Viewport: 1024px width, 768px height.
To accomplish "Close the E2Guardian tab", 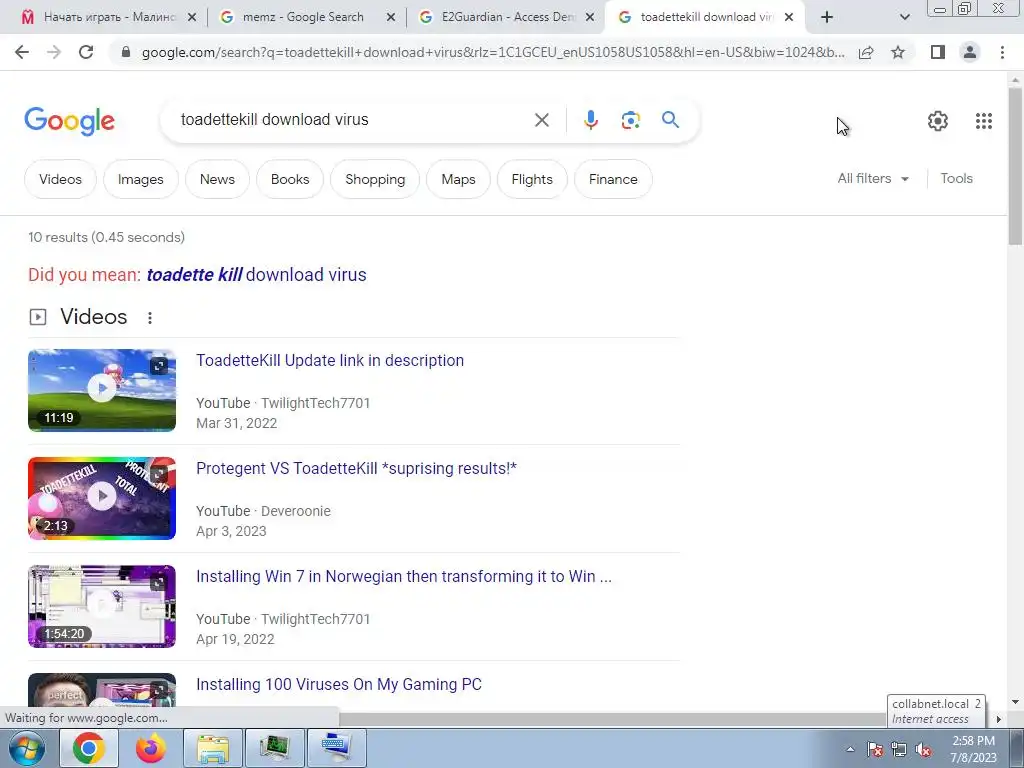I will click(590, 18).
